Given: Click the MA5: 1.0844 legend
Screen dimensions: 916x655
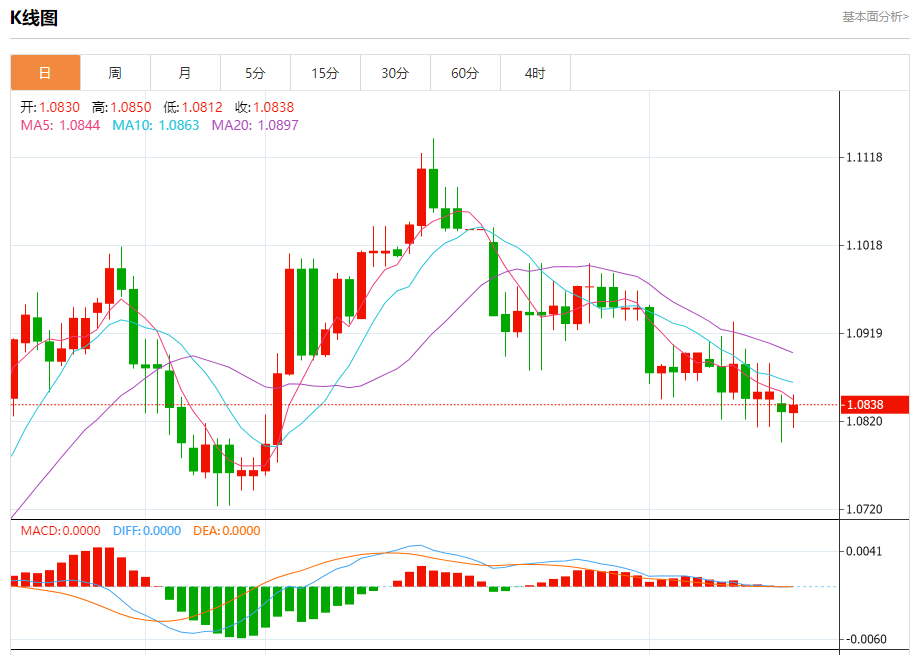Looking at the screenshot, I should tap(60, 125).
